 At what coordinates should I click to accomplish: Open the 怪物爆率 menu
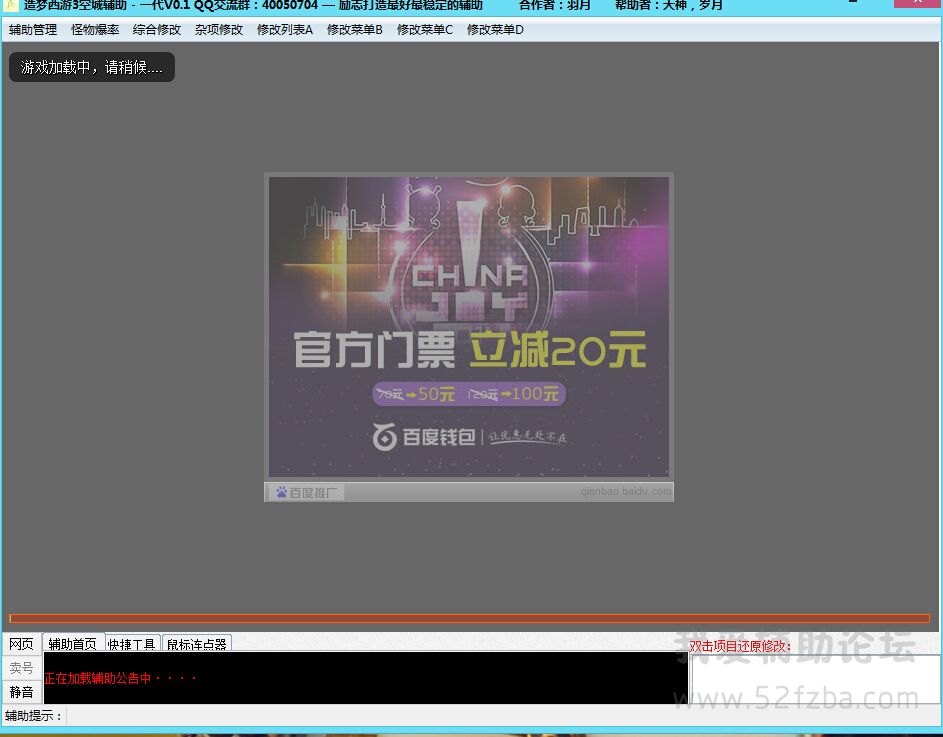[x=95, y=29]
